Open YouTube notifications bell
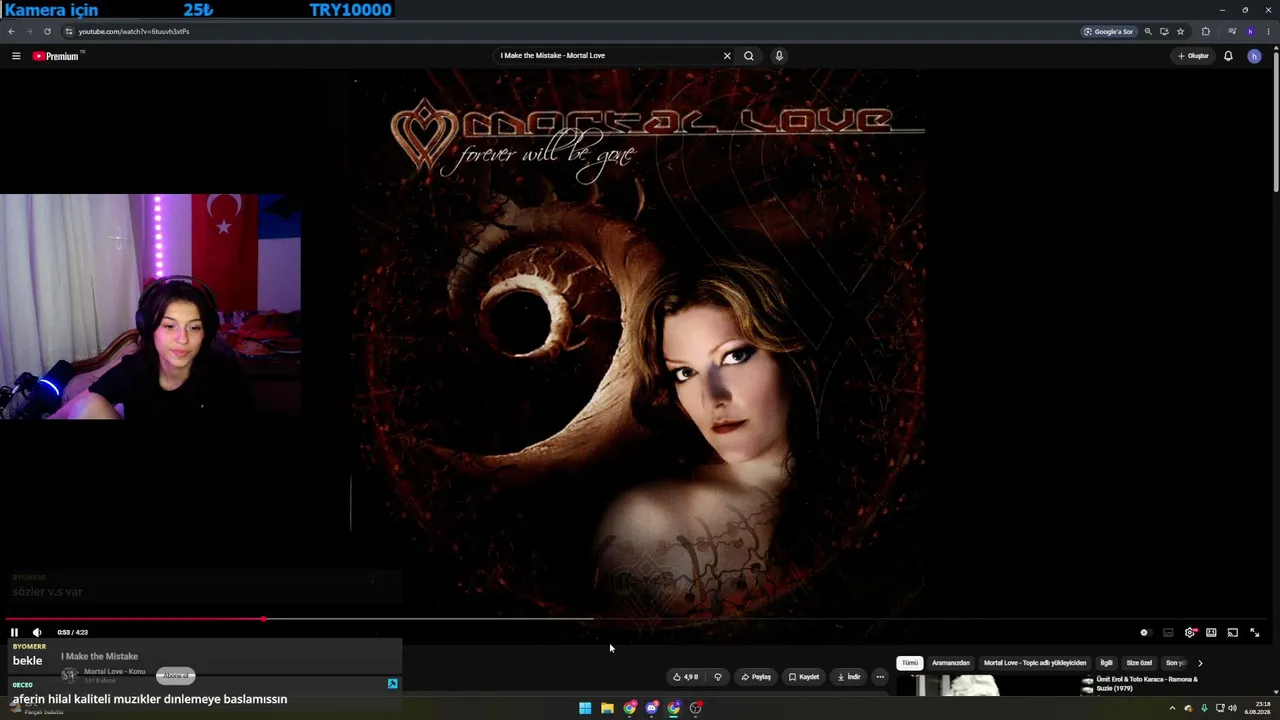Screen dimensions: 1280x720 coord(1228,56)
